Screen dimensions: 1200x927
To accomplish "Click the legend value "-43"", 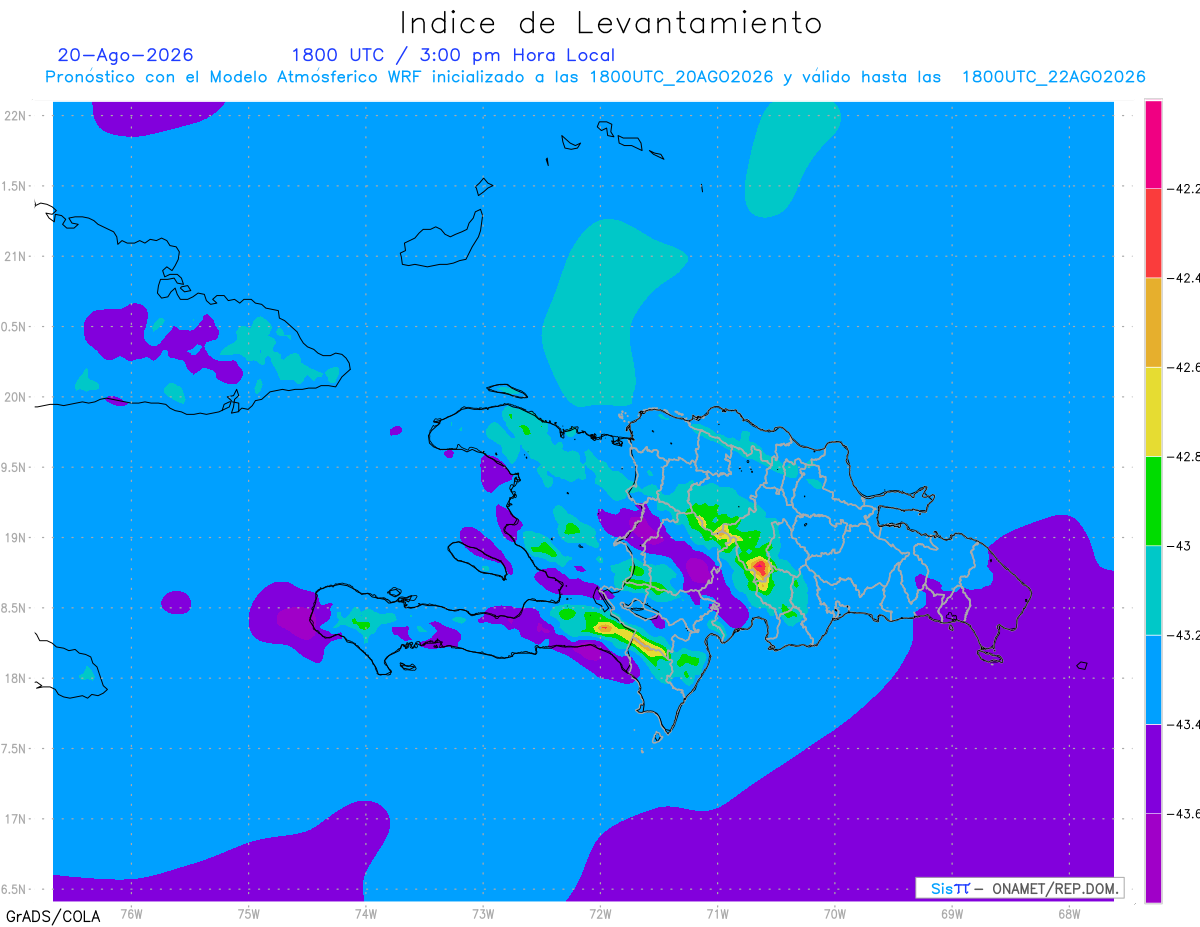I will 1178,546.
